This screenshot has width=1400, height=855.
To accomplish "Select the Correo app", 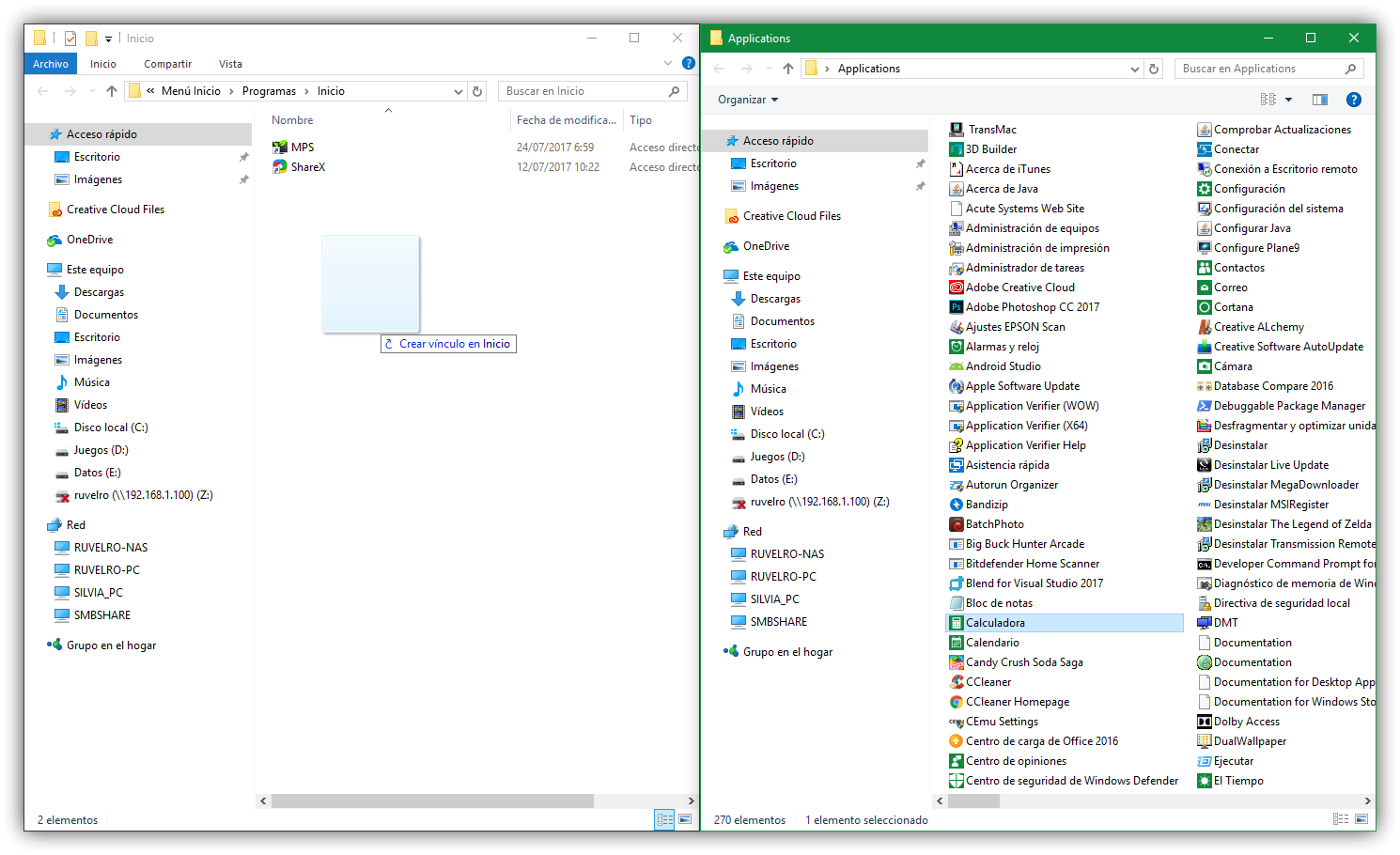I will coord(1222,288).
